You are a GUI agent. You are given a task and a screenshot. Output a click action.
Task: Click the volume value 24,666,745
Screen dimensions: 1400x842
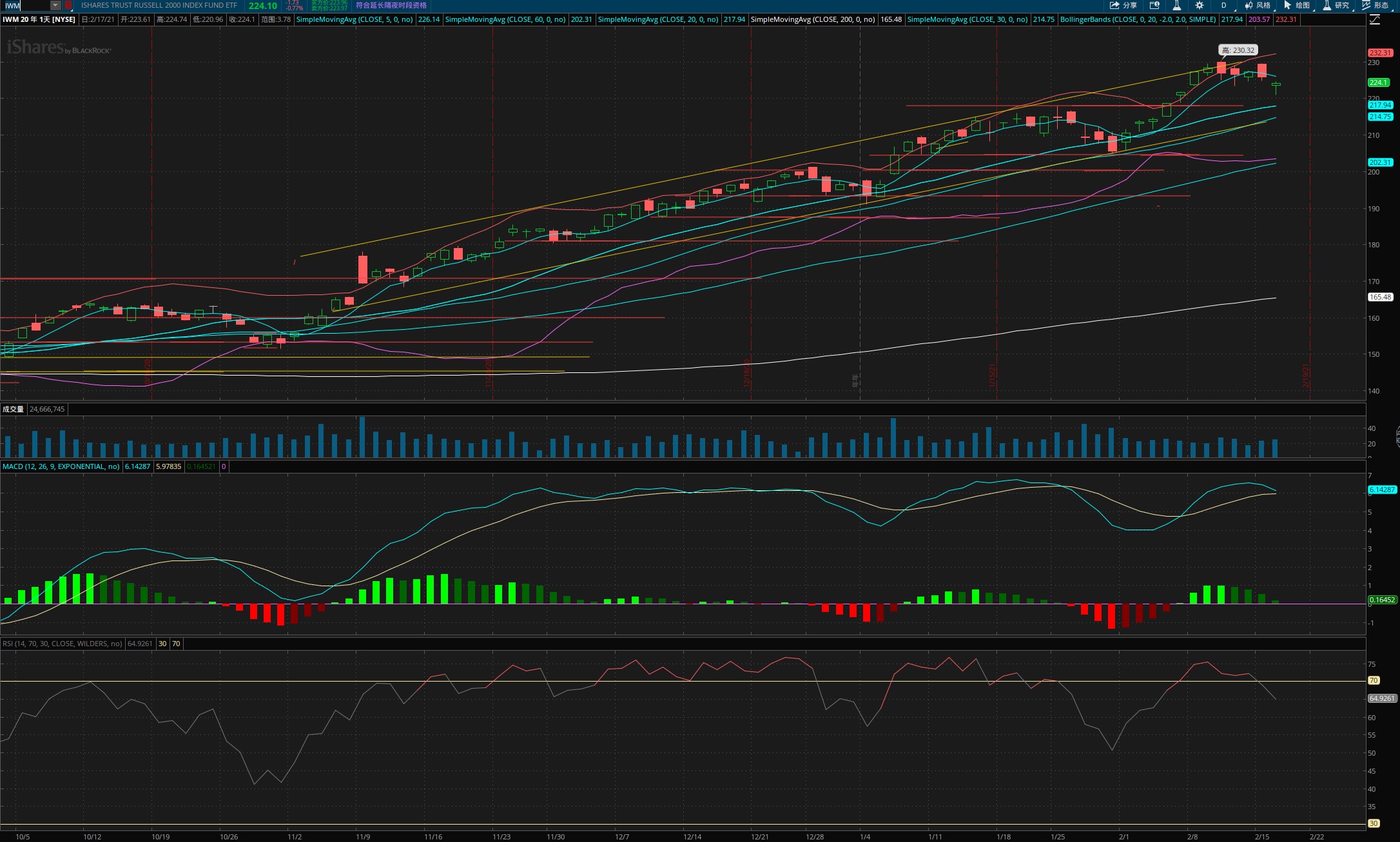click(47, 409)
